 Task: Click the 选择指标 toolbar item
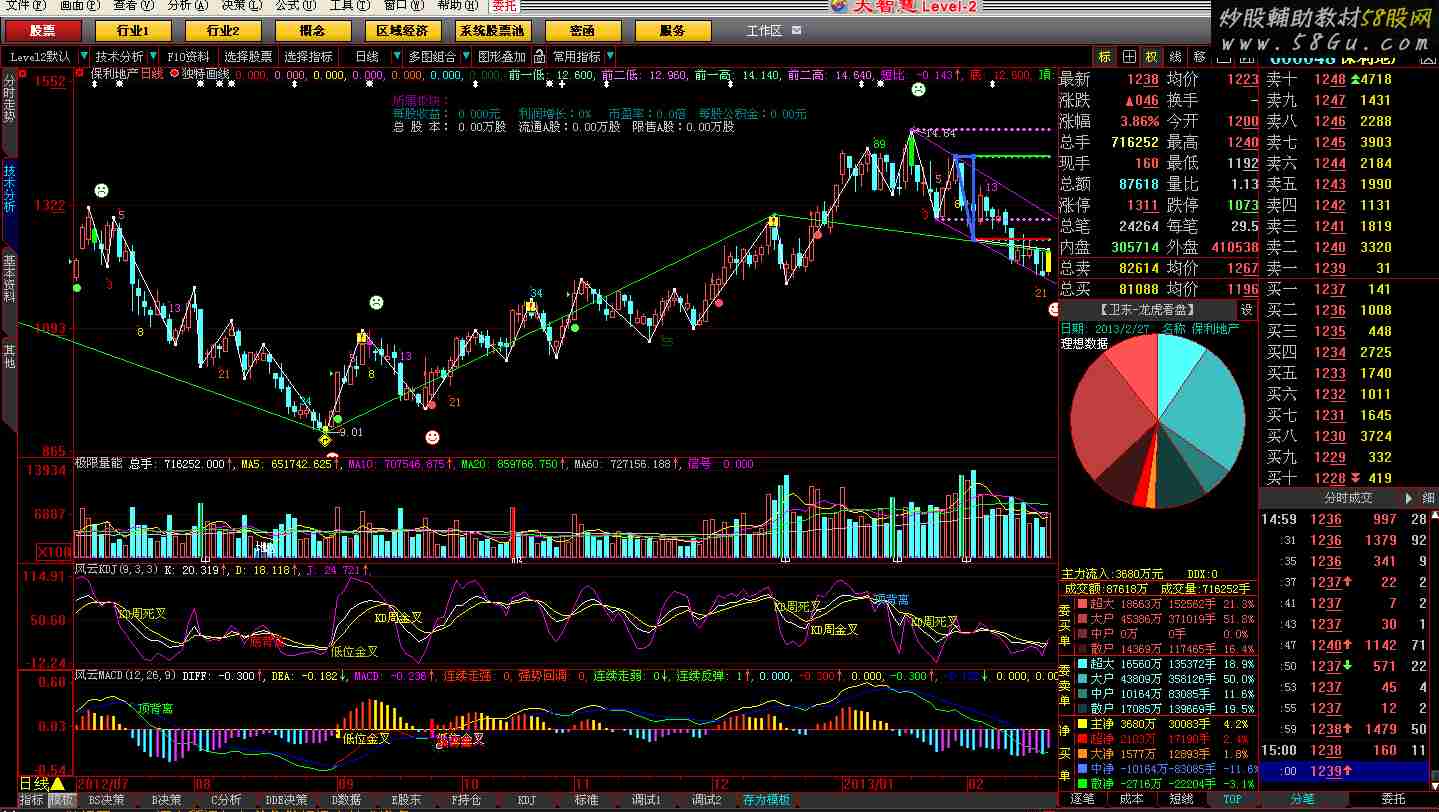tap(308, 57)
